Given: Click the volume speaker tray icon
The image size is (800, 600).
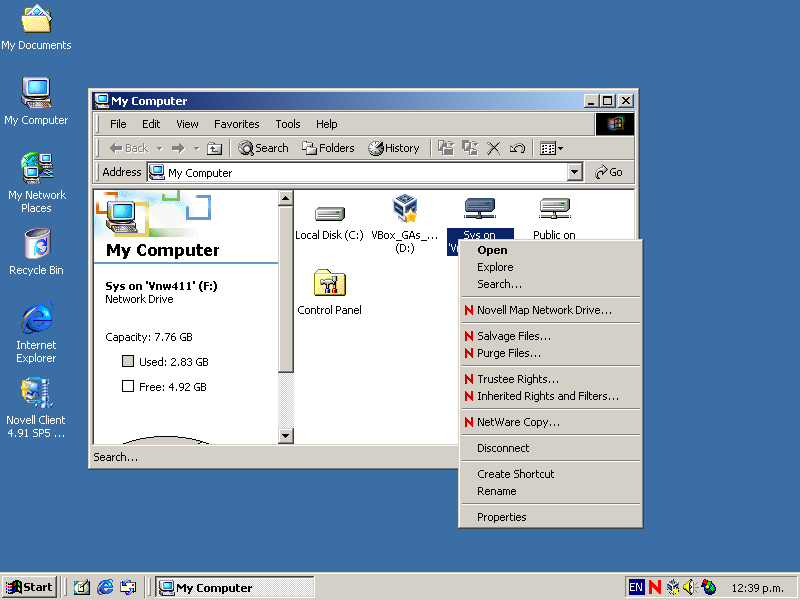Looking at the screenshot, I should pyautogui.click(x=689, y=588).
